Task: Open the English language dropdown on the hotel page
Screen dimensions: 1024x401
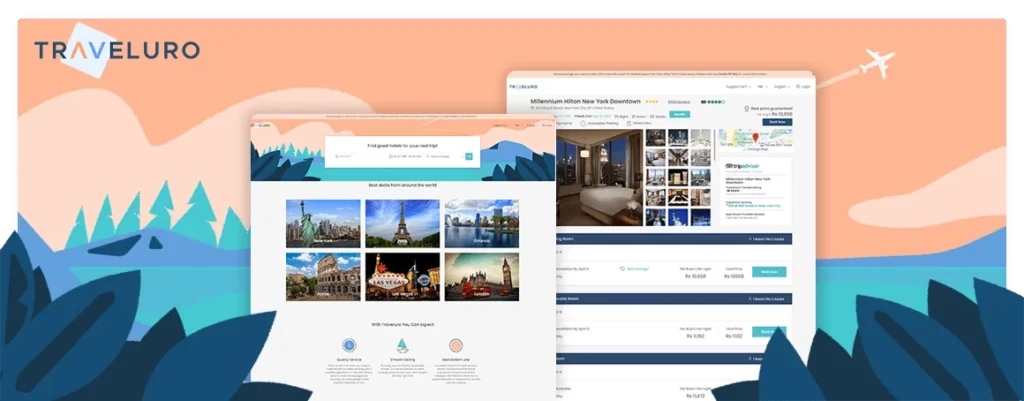Action: pos(782,86)
